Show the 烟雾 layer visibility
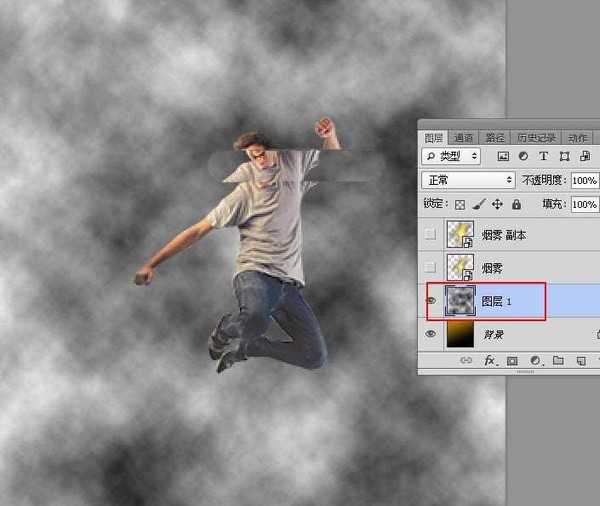Screen dimensions: 600x506 pos(431,268)
